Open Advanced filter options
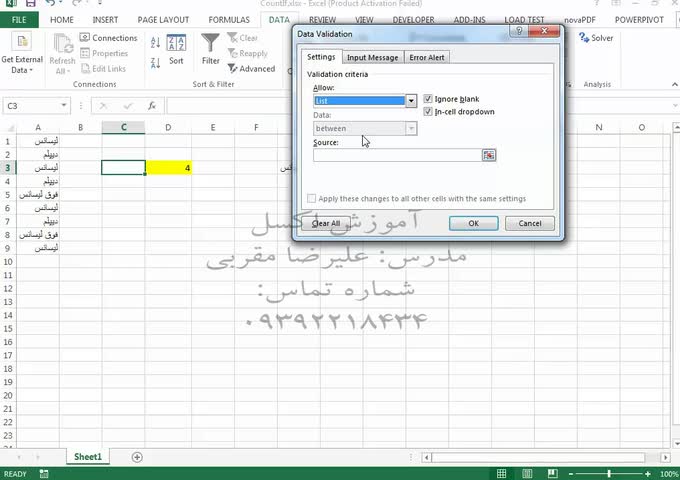Screen dimensions: 680x480 click(x=252, y=69)
